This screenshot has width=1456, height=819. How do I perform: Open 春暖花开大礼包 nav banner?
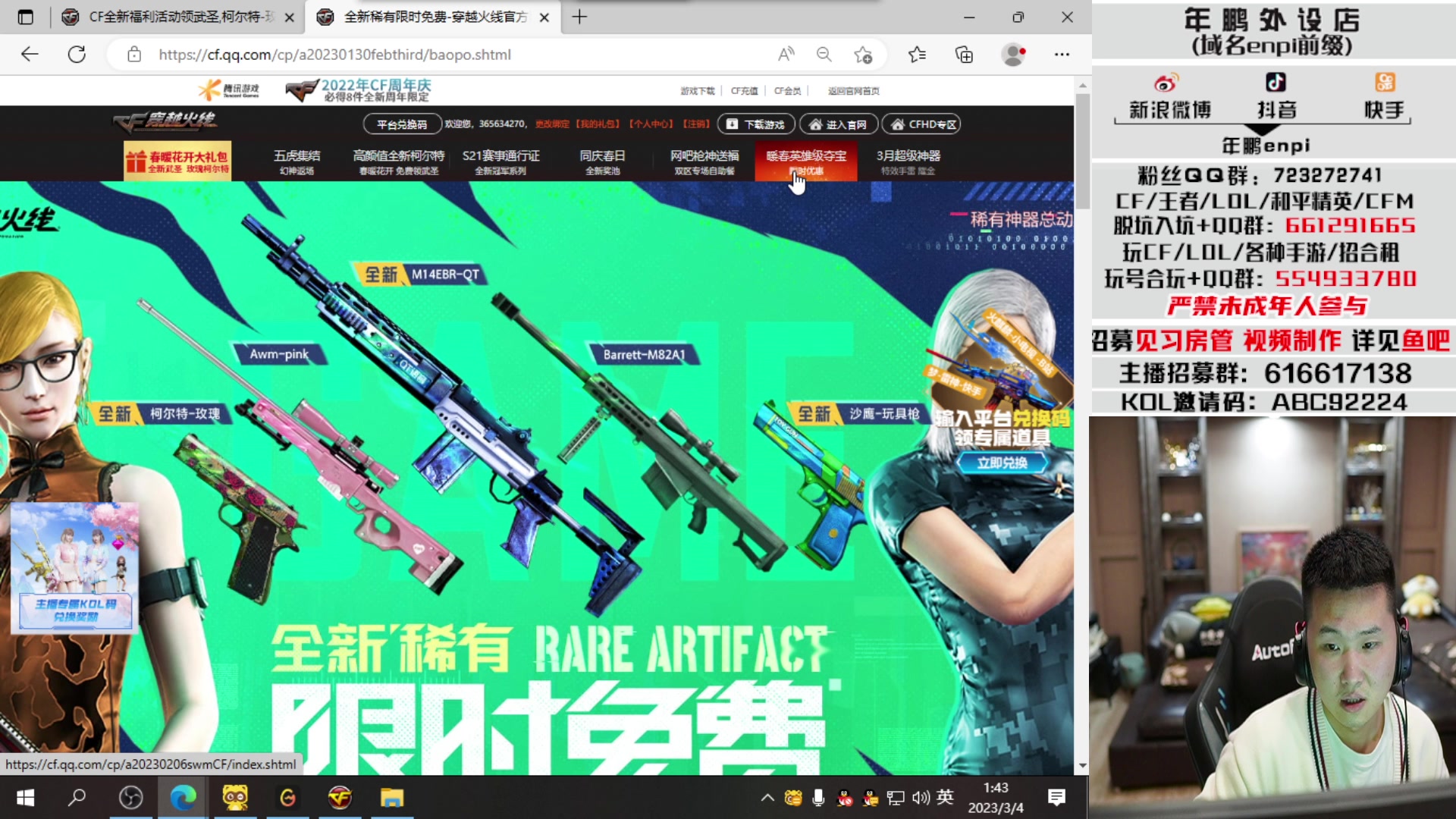(177, 161)
